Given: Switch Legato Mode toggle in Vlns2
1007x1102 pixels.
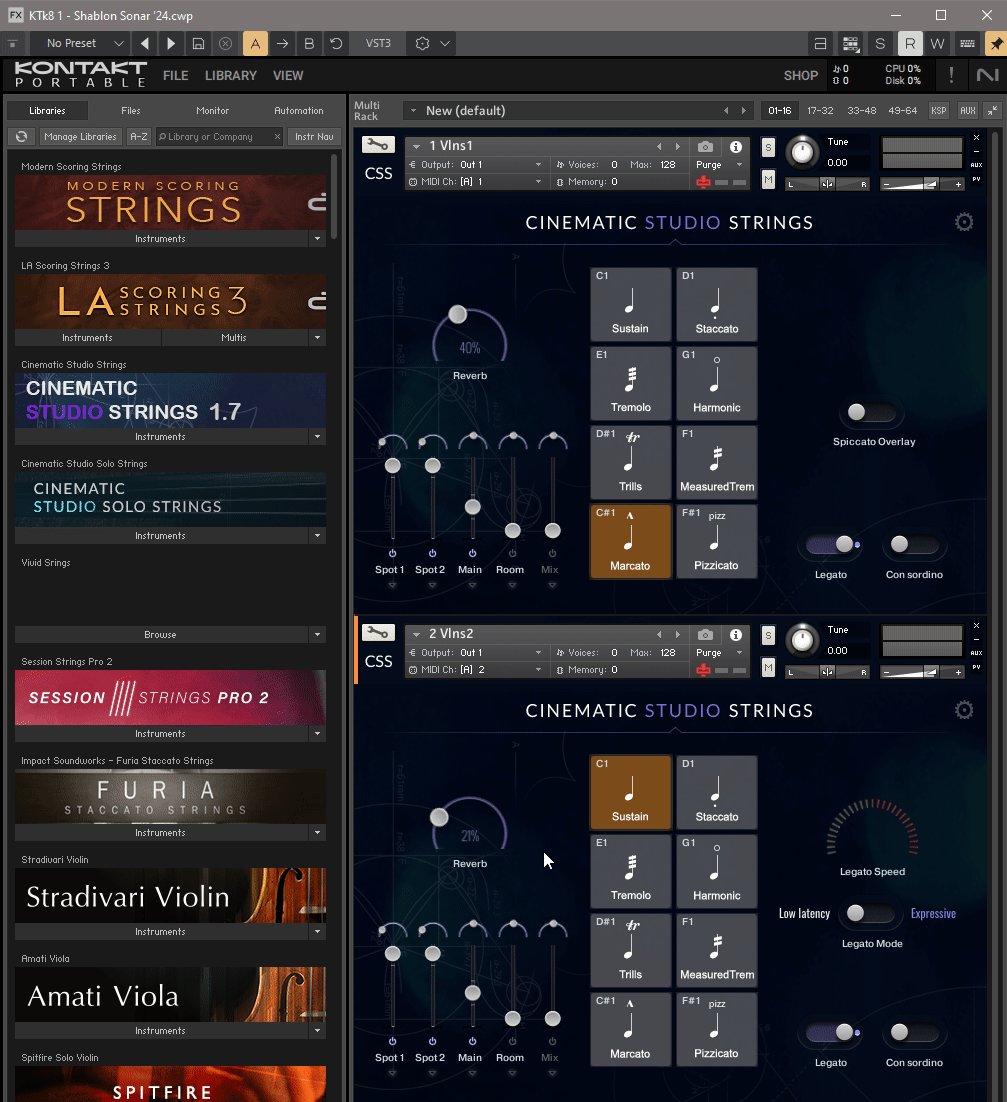Looking at the screenshot, I should (x=869, y=913).
